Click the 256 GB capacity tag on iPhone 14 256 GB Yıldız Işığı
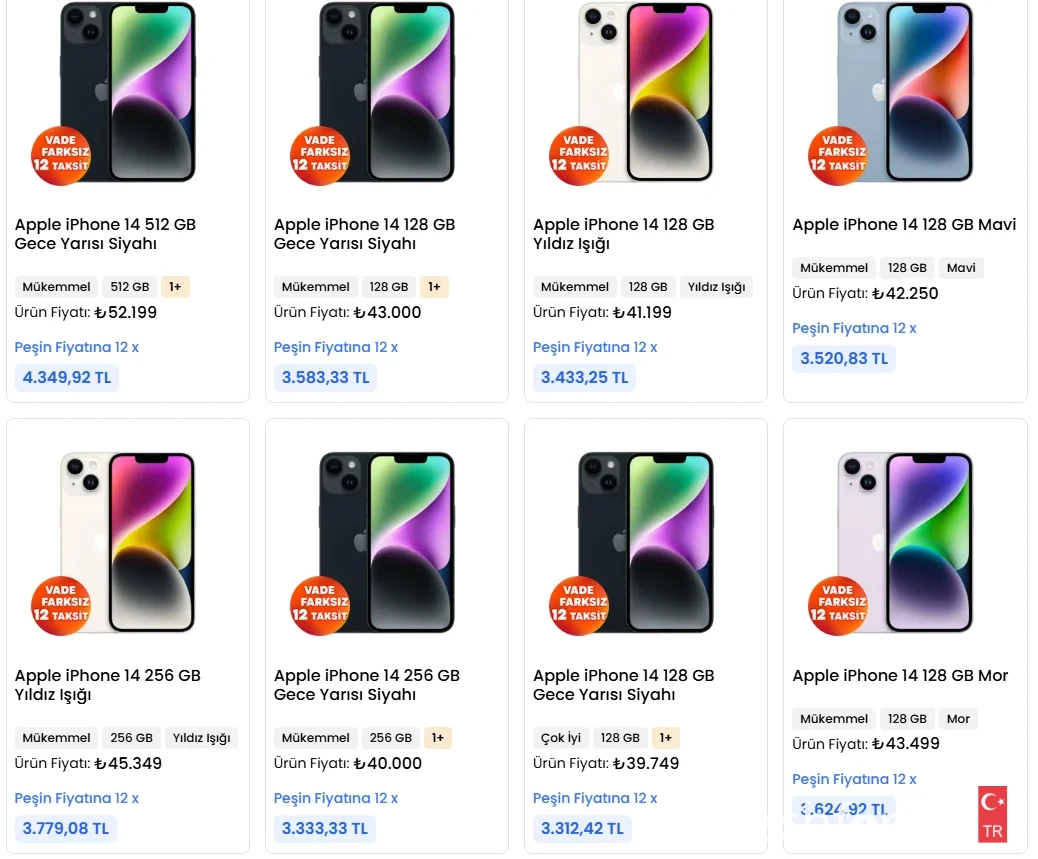This screenshot has width=1038, height=859. point(131,738)
